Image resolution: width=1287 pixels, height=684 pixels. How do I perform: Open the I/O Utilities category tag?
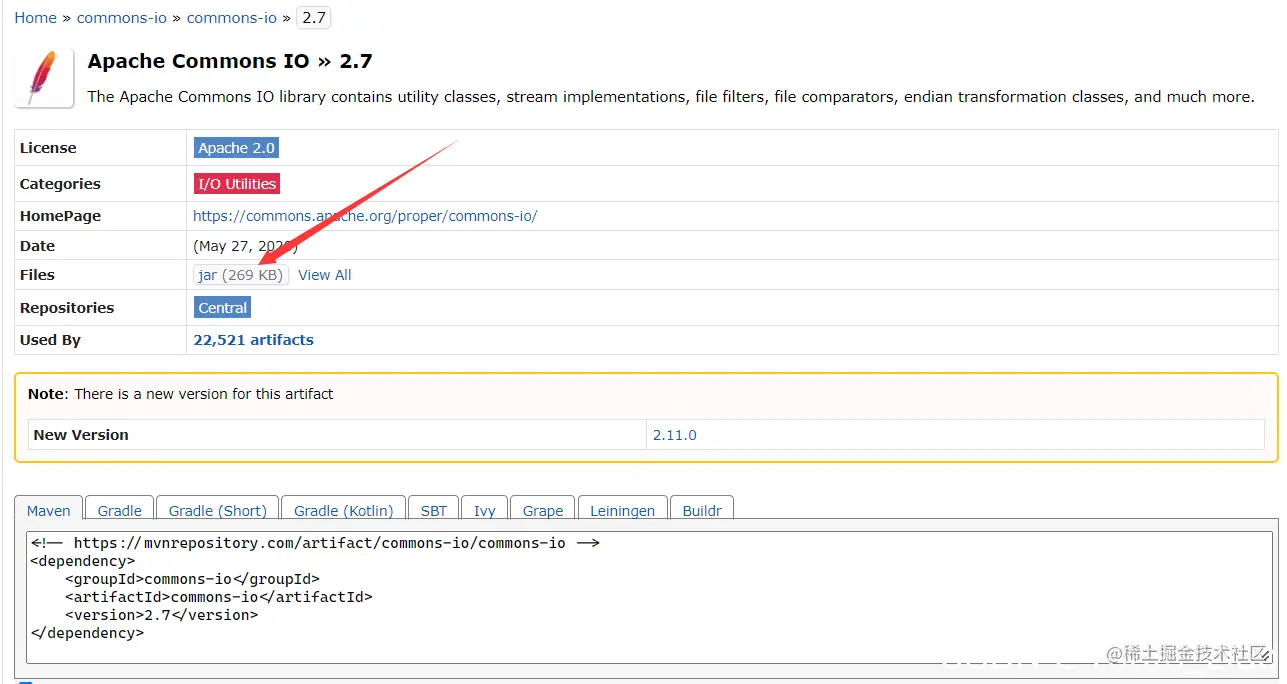click(x=237, y=184)
